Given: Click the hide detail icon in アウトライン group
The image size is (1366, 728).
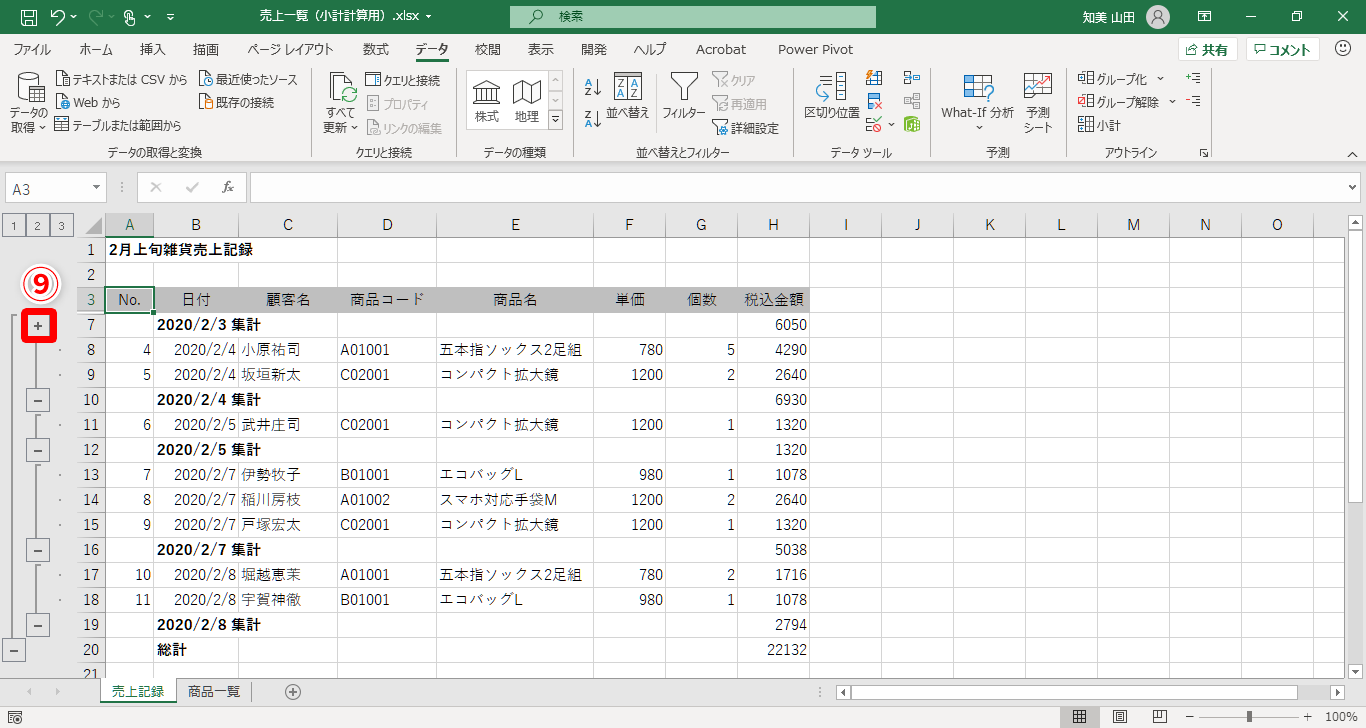Looking at the screenshot, I should [1192, 100].
